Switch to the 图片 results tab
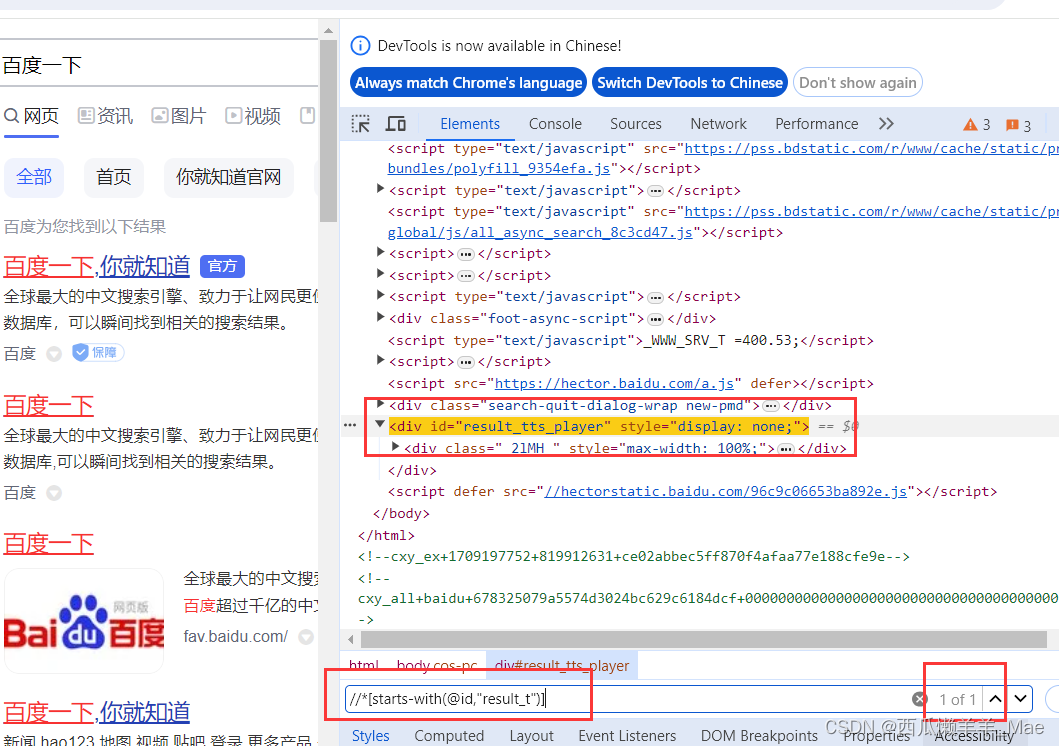 [179, 116]
